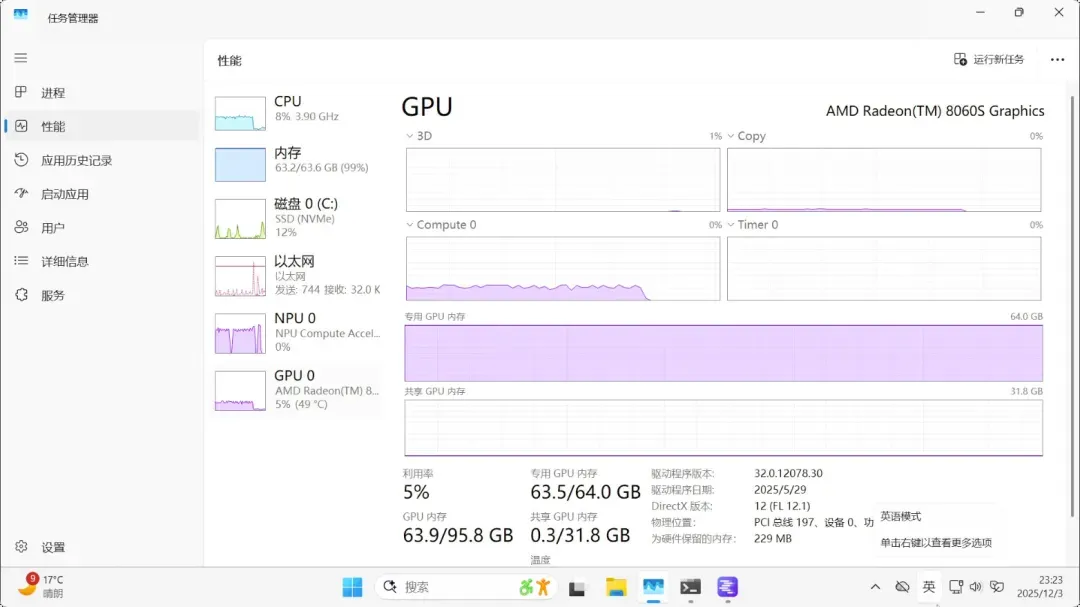Click the three-dot more options icon
1080x607 pixels.
pyautogui.click(x=1057, y=60)
